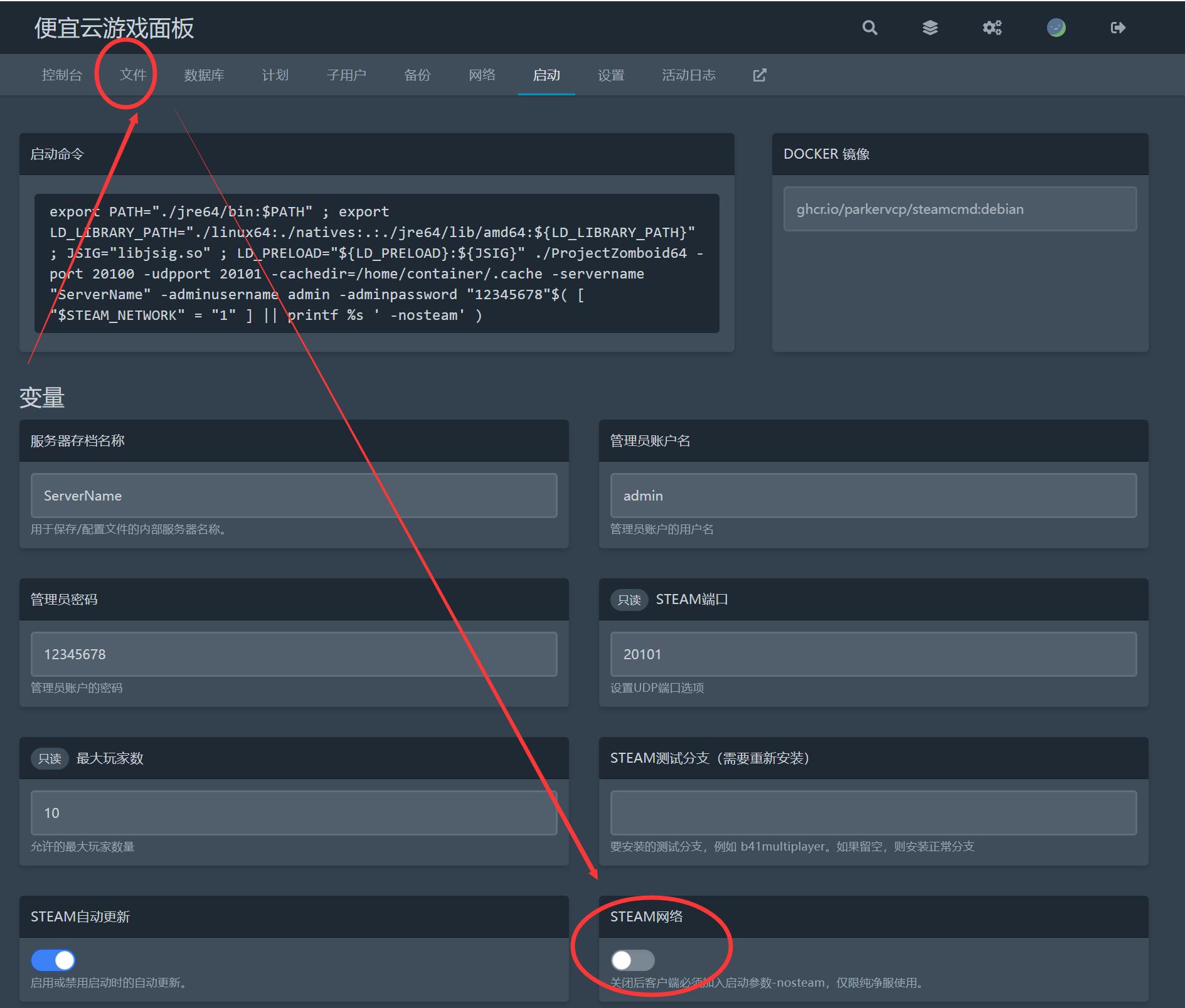
Task: Open the 子用户 tab
Action: coord(346,75)
